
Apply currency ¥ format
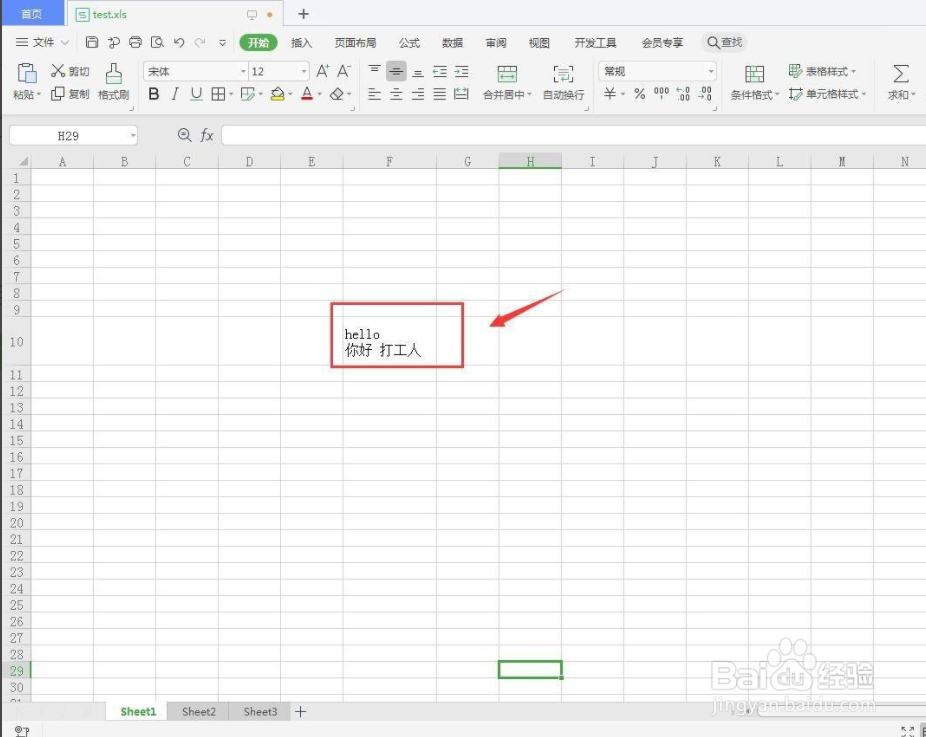tap(610, 93)
